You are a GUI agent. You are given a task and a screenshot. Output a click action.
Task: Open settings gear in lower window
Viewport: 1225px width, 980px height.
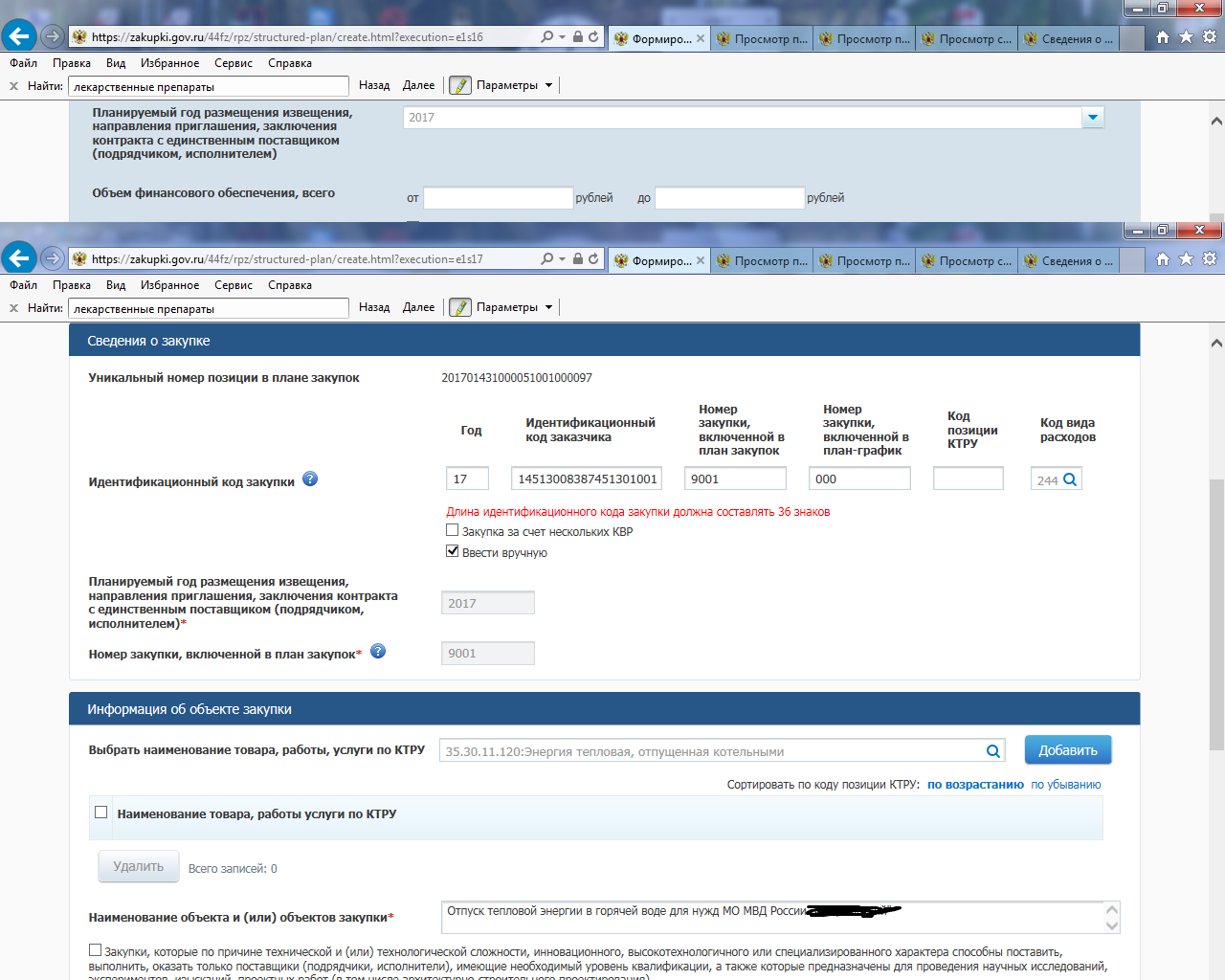point(1210,258)
